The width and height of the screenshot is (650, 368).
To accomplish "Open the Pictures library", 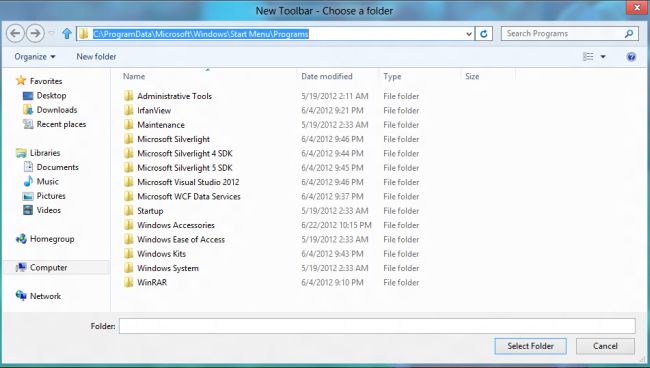I will [44, 196].
